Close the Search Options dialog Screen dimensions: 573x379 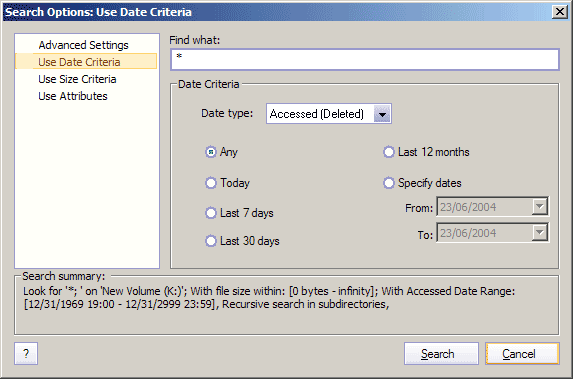[560, 12]
